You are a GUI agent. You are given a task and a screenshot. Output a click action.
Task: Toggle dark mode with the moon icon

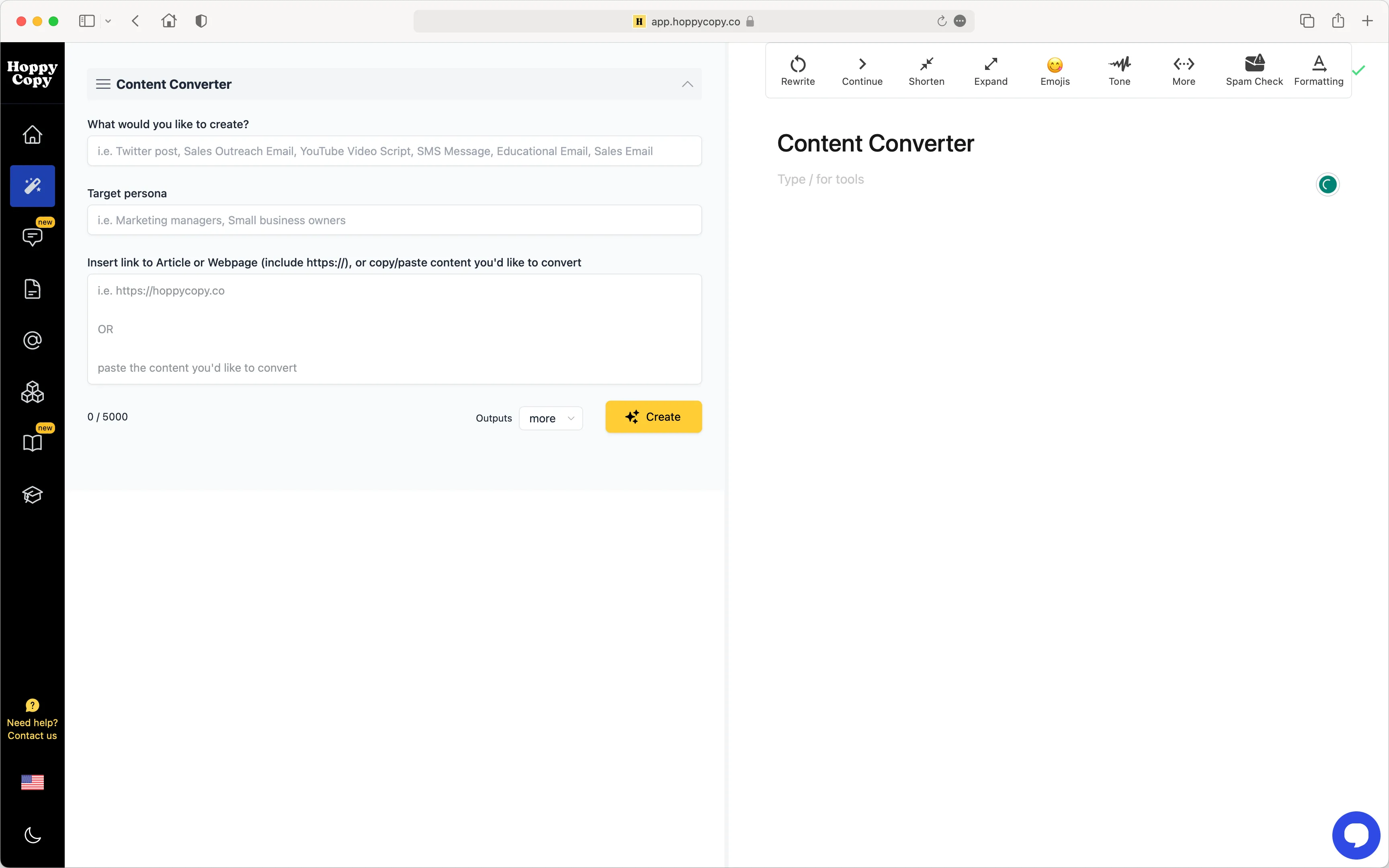(x=32, y=835)
